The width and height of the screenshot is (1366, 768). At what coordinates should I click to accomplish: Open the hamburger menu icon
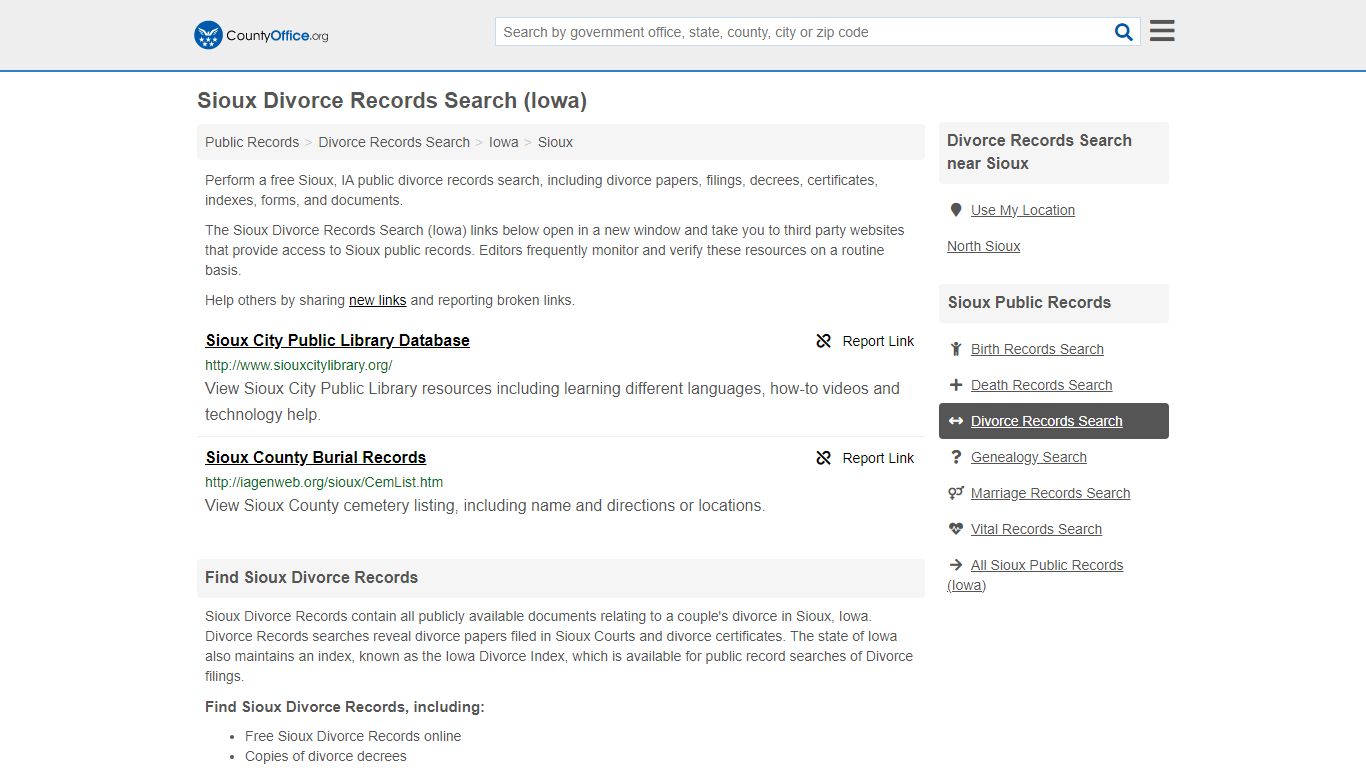(1162, 31)
